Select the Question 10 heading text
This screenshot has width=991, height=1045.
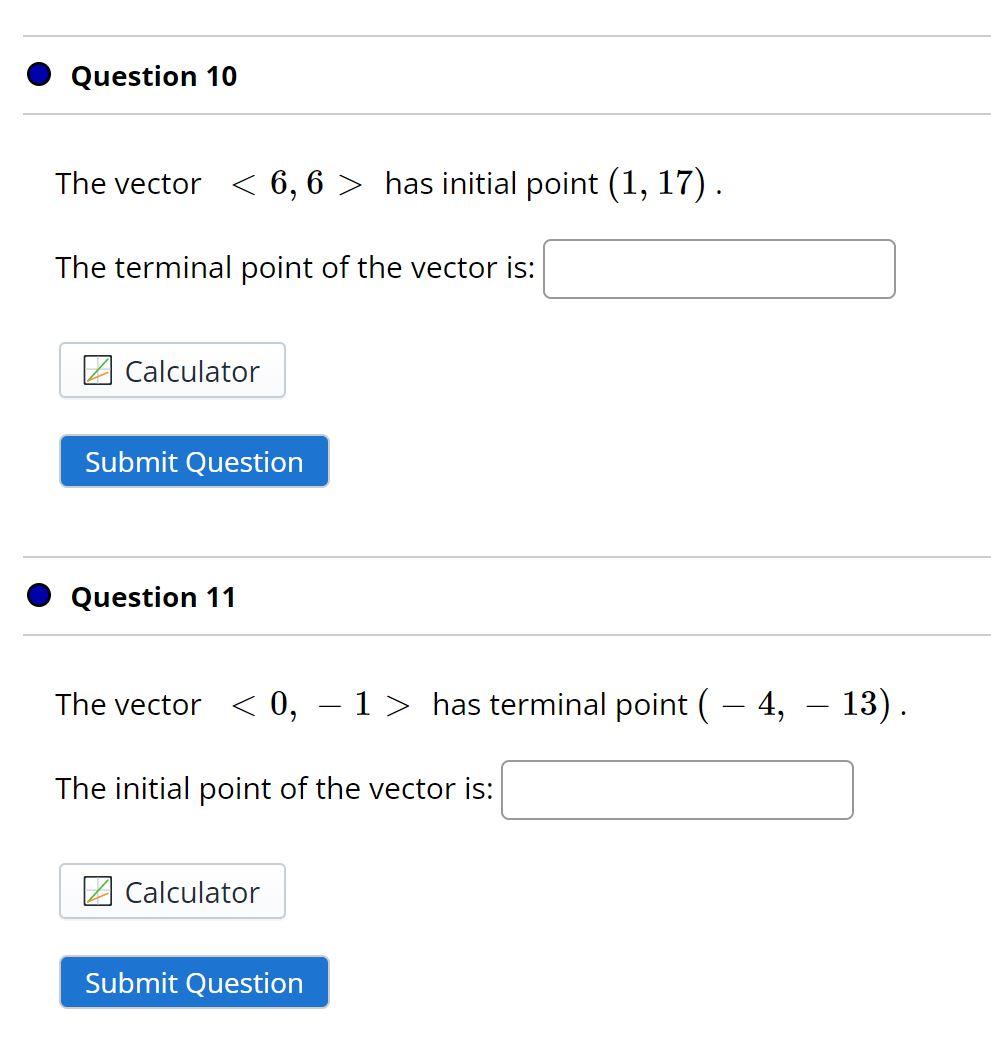click(x=153, y=76)
